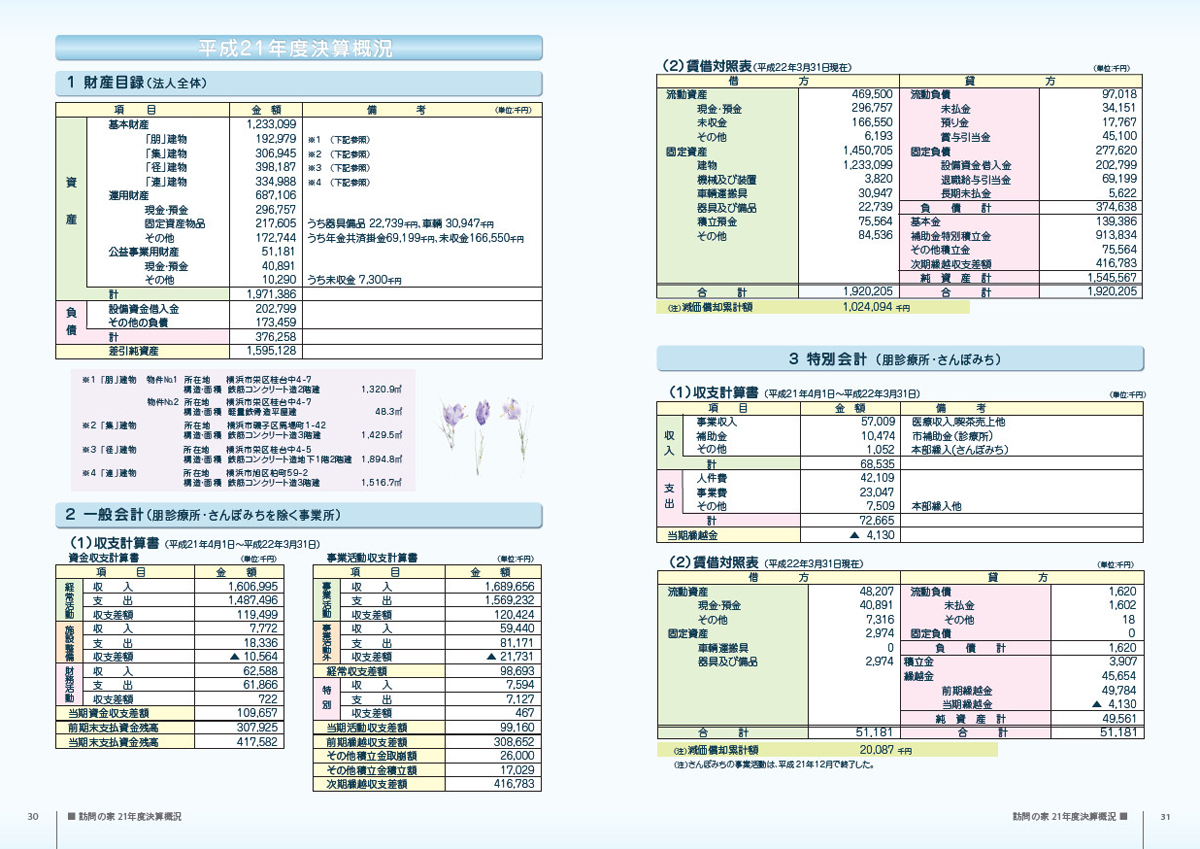Select the subheading 事業活動収支計算書
The image size is (1200, 849).
tap(372, 557)
